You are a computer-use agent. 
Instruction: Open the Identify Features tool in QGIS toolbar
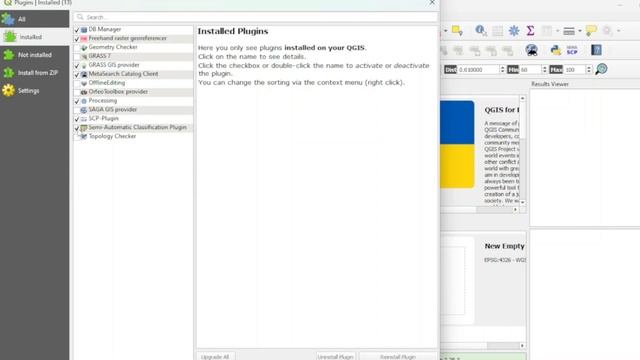point(480,31)
